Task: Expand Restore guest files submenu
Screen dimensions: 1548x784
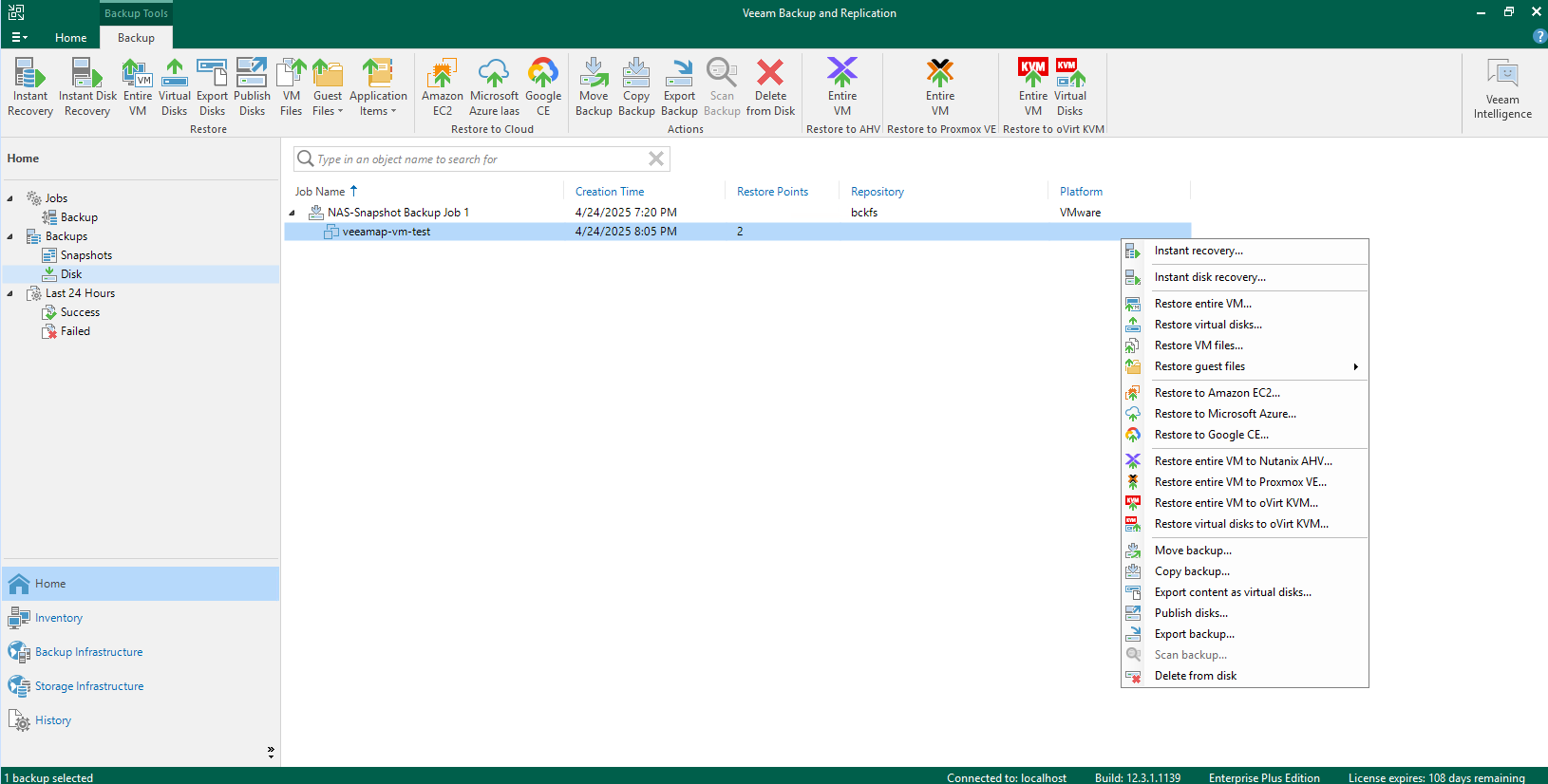Action: (1245, 366)
